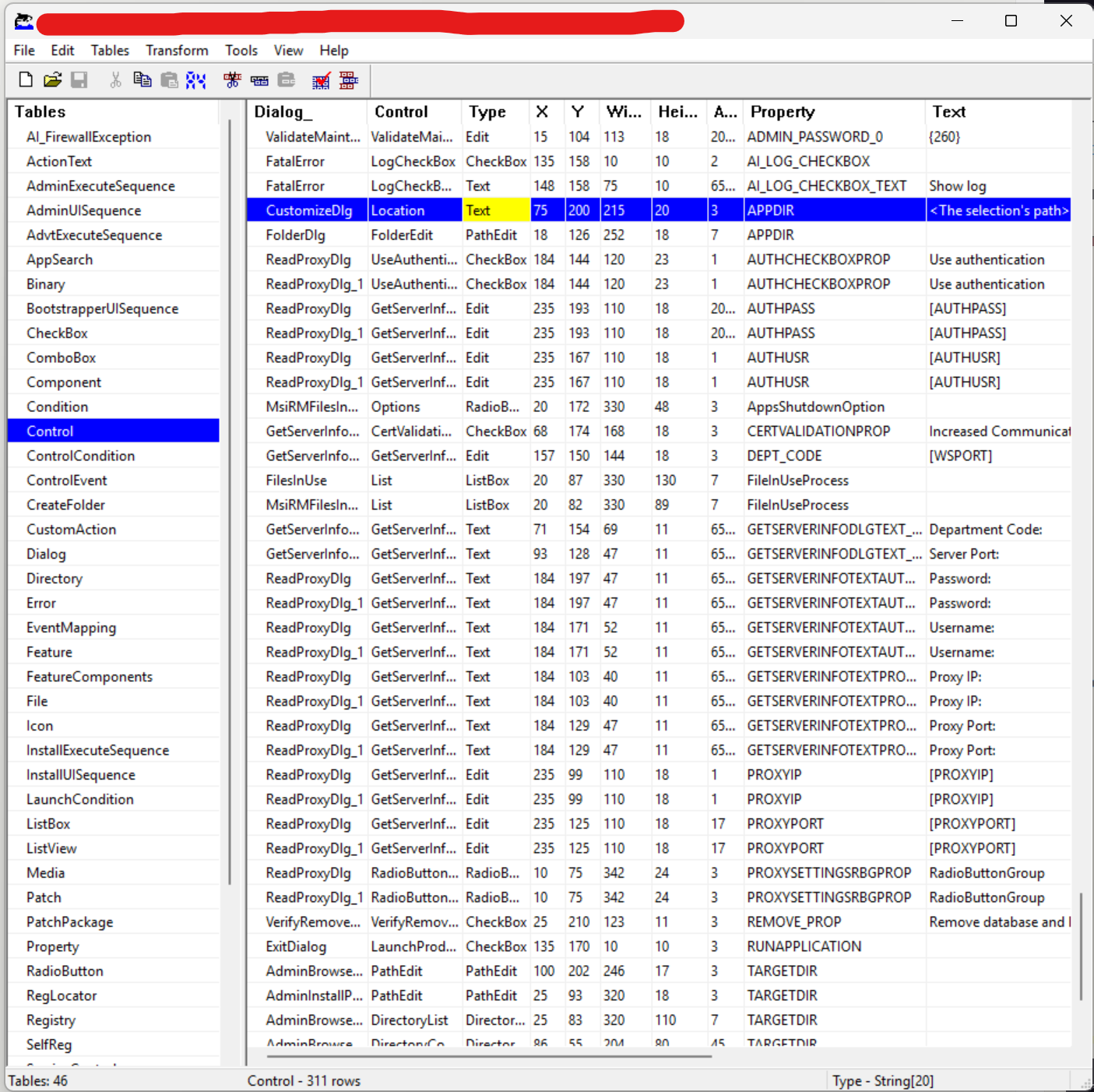Screen dimensions: 1094x1092
Task: Click the Copy Row toolbar icon
Action: [x=259, y=79]
